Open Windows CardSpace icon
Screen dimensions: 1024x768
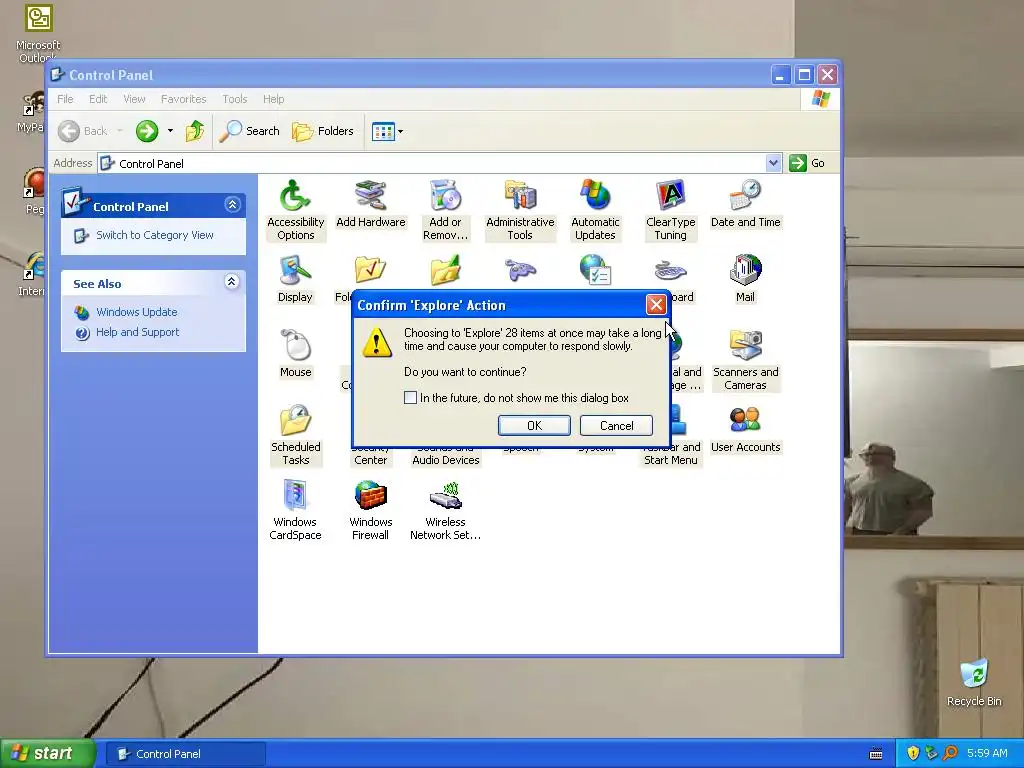pos(295,511)
